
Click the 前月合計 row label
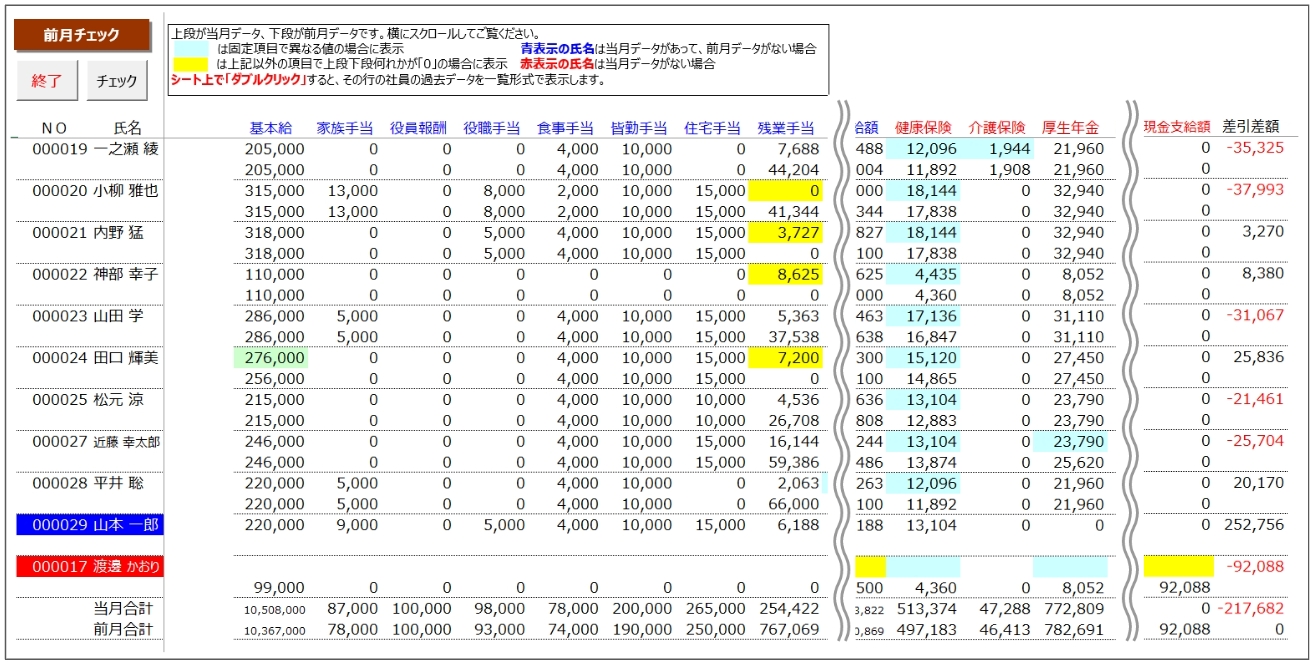click(x=123, y=629)
